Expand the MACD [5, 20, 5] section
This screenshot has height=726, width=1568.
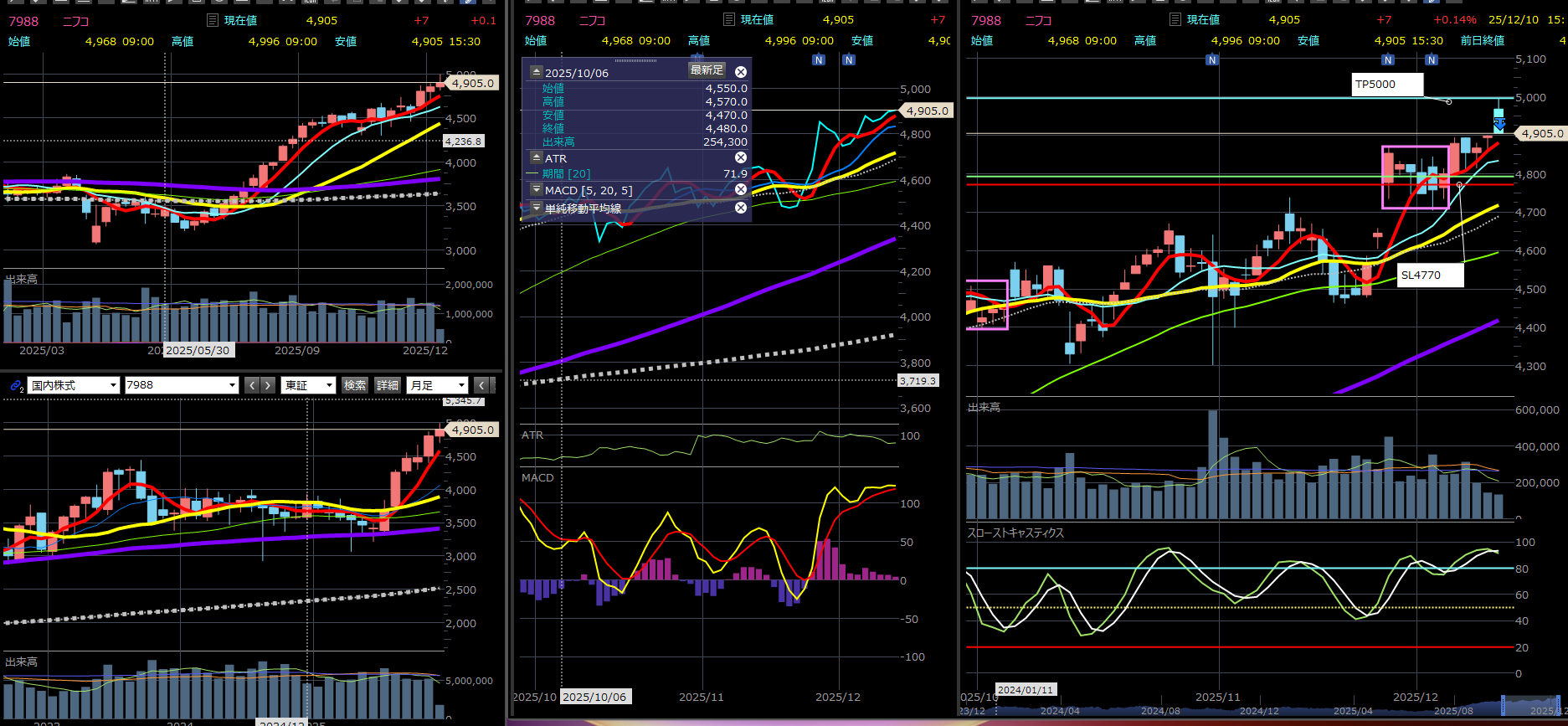(x=537, y=190)
